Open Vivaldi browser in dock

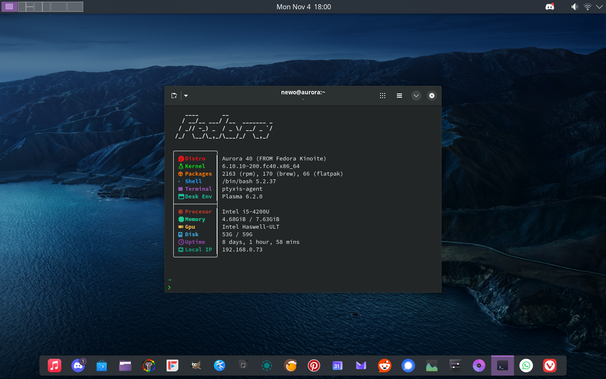coord(550,365)
